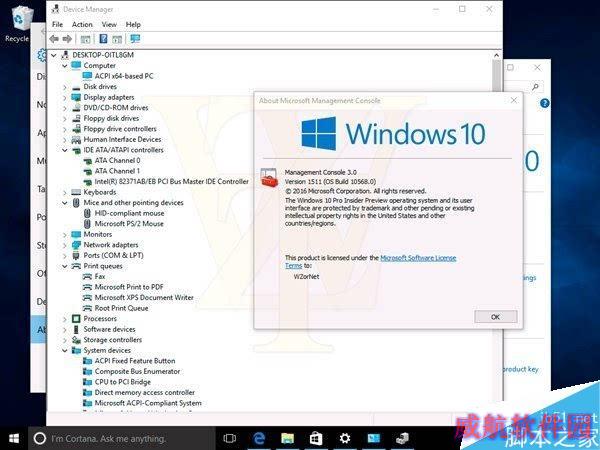Click the Storage controllers category icon
The height and width of the screenshot is (450, 600).
76,340
